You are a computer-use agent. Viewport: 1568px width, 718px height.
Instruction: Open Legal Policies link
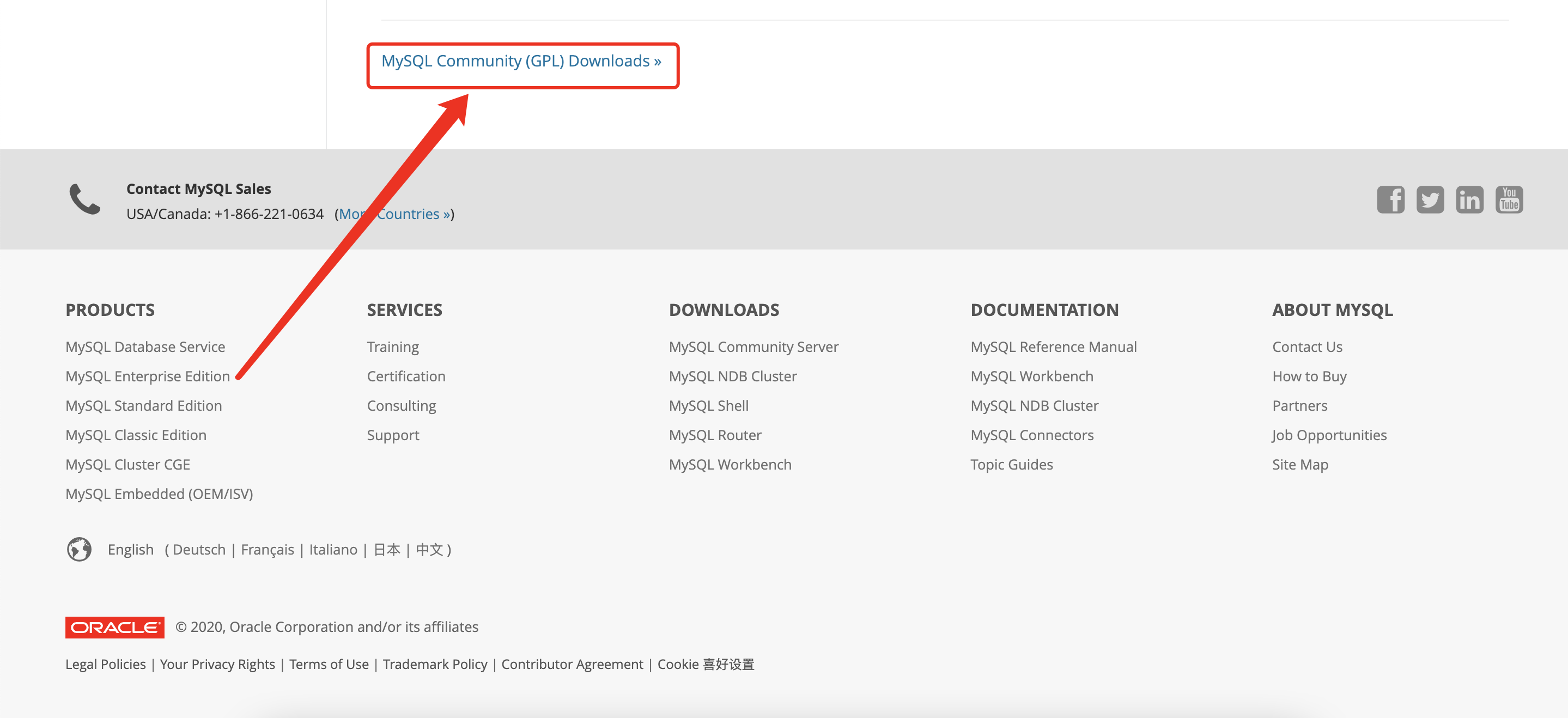pyautogui.click(x=106, y=665)
